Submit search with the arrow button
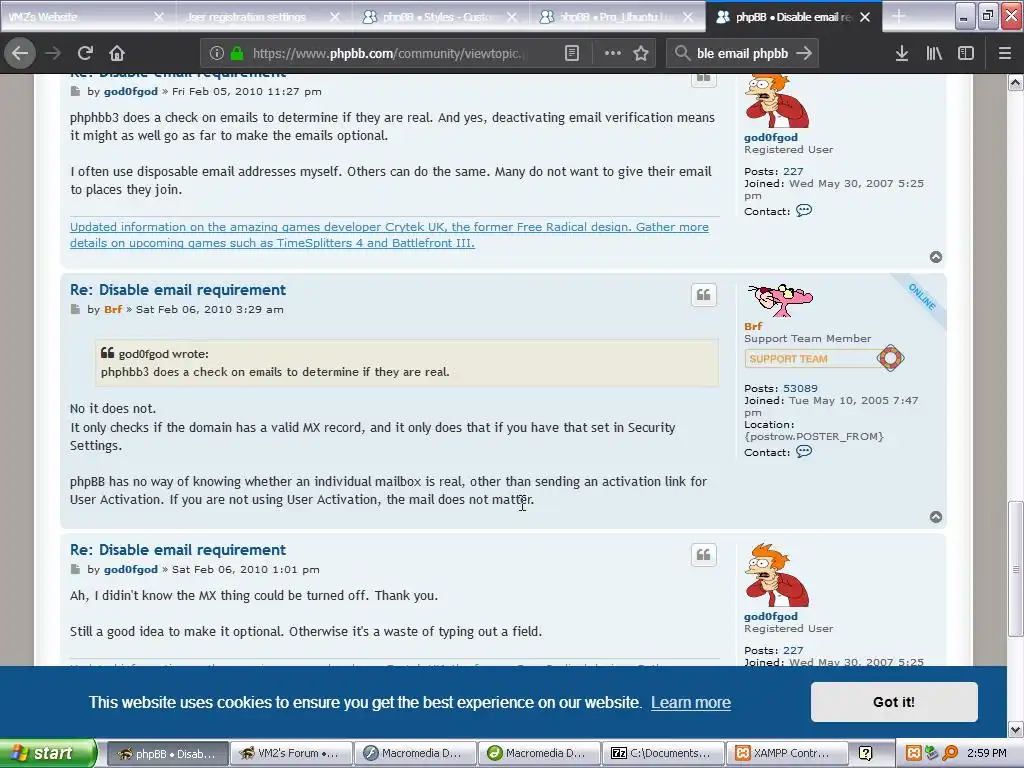The image size is (1024, 768). [804, 53]
